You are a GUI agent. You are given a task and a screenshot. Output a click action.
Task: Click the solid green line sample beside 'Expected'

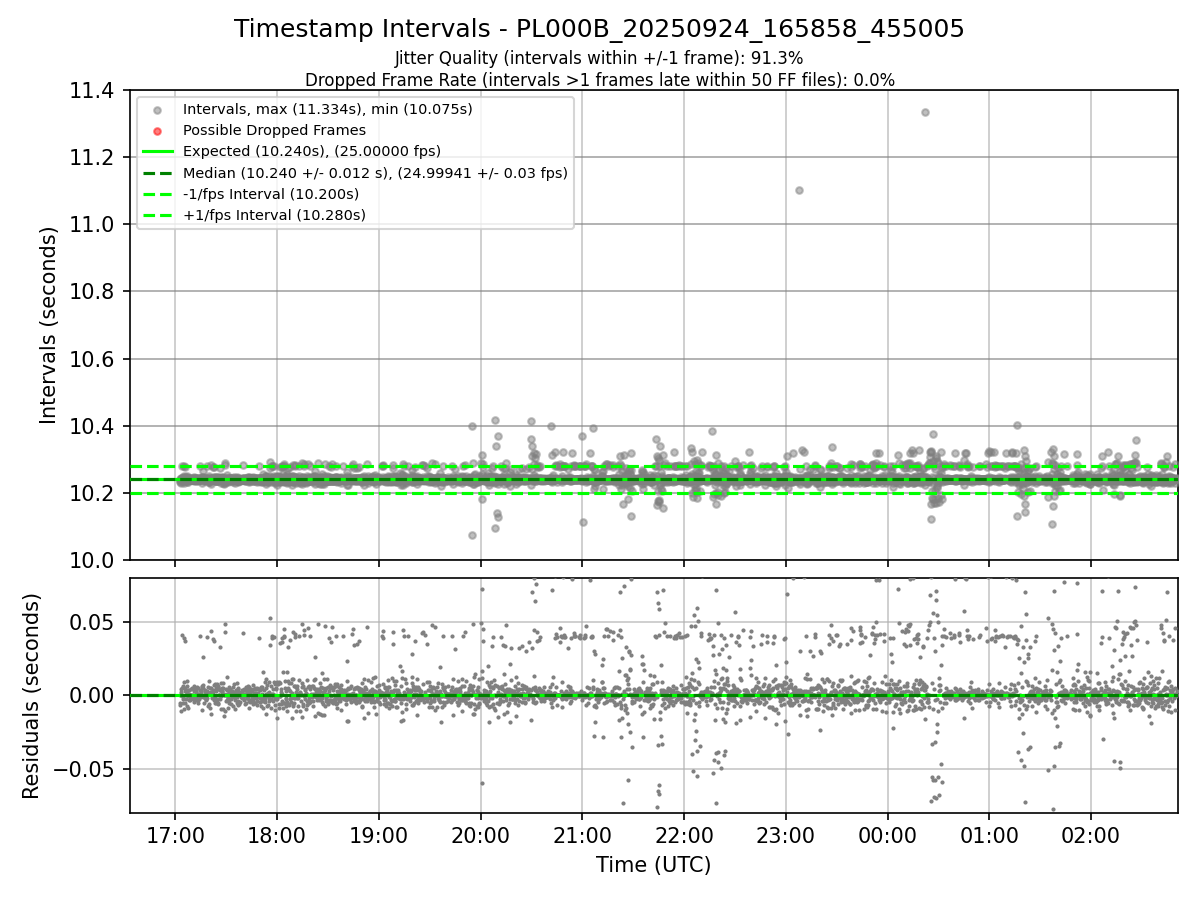[157, 151]
